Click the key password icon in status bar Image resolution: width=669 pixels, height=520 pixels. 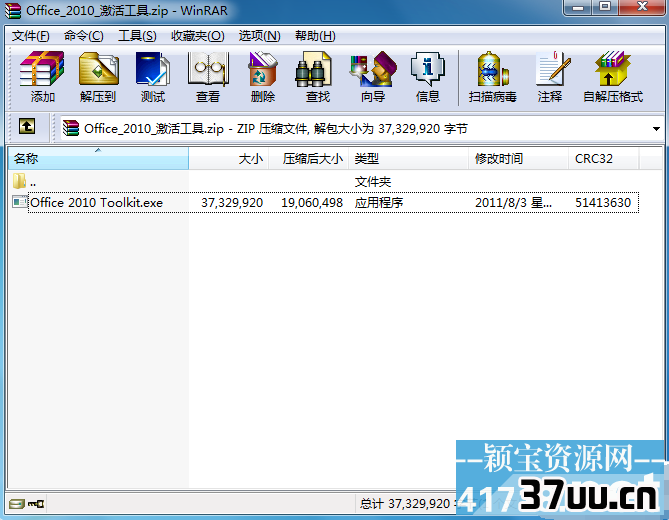click(x=36, y=504)
